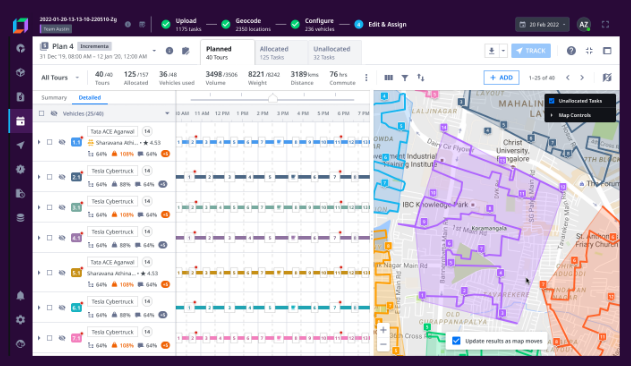Click the map zoom out minus

383,344
